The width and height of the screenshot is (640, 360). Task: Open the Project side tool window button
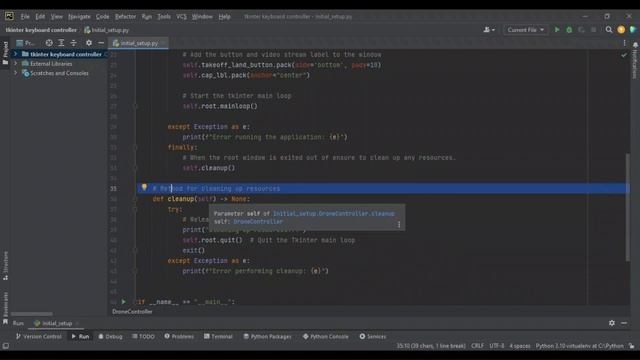(5, 53)
